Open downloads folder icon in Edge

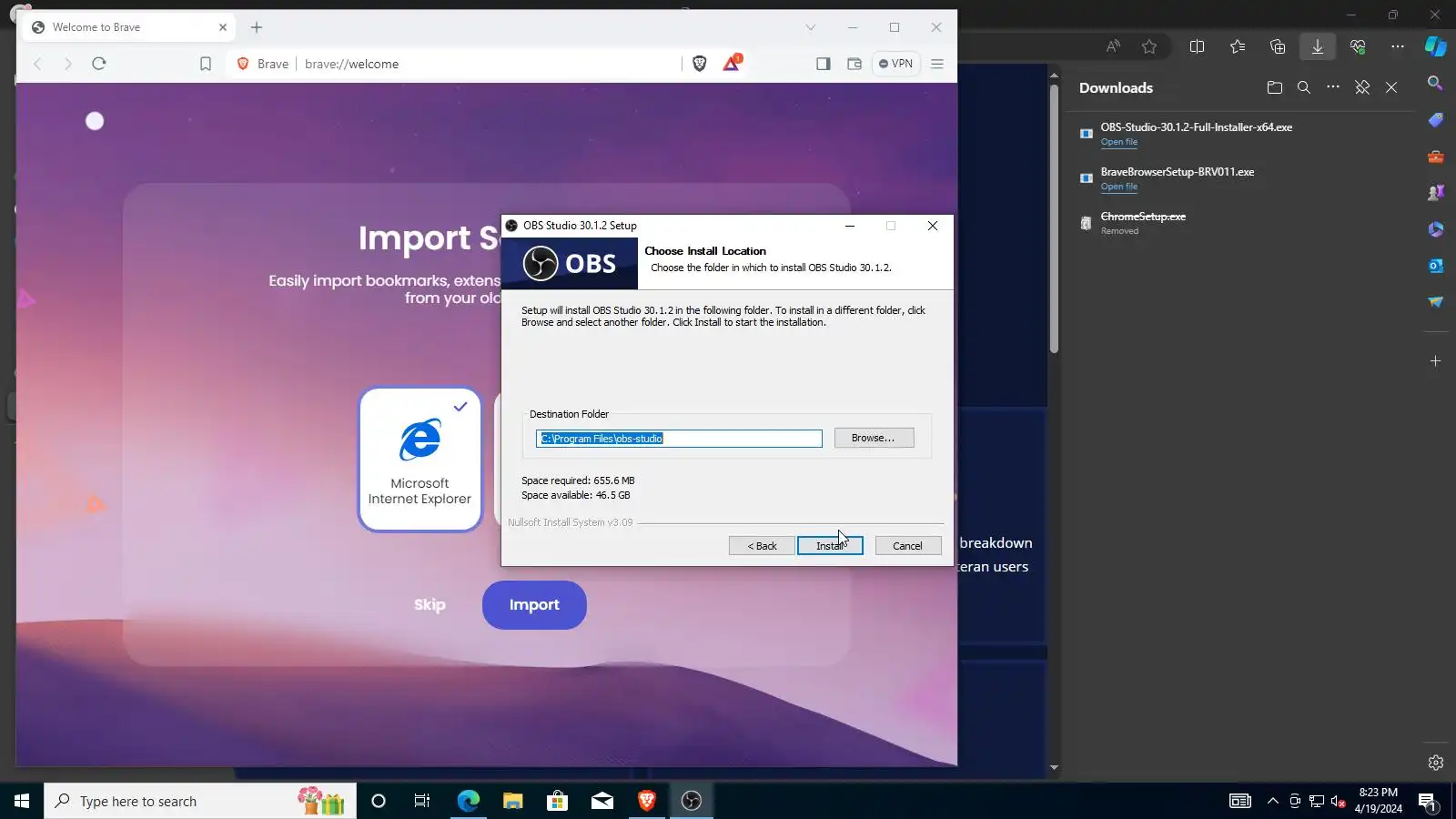[x=1274, y=87]
